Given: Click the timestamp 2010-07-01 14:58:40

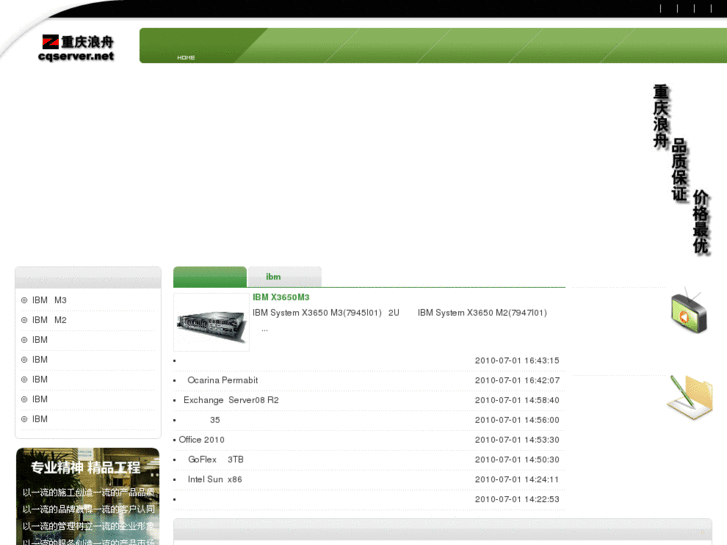Looking at the screenshot, I should [517, 400].
